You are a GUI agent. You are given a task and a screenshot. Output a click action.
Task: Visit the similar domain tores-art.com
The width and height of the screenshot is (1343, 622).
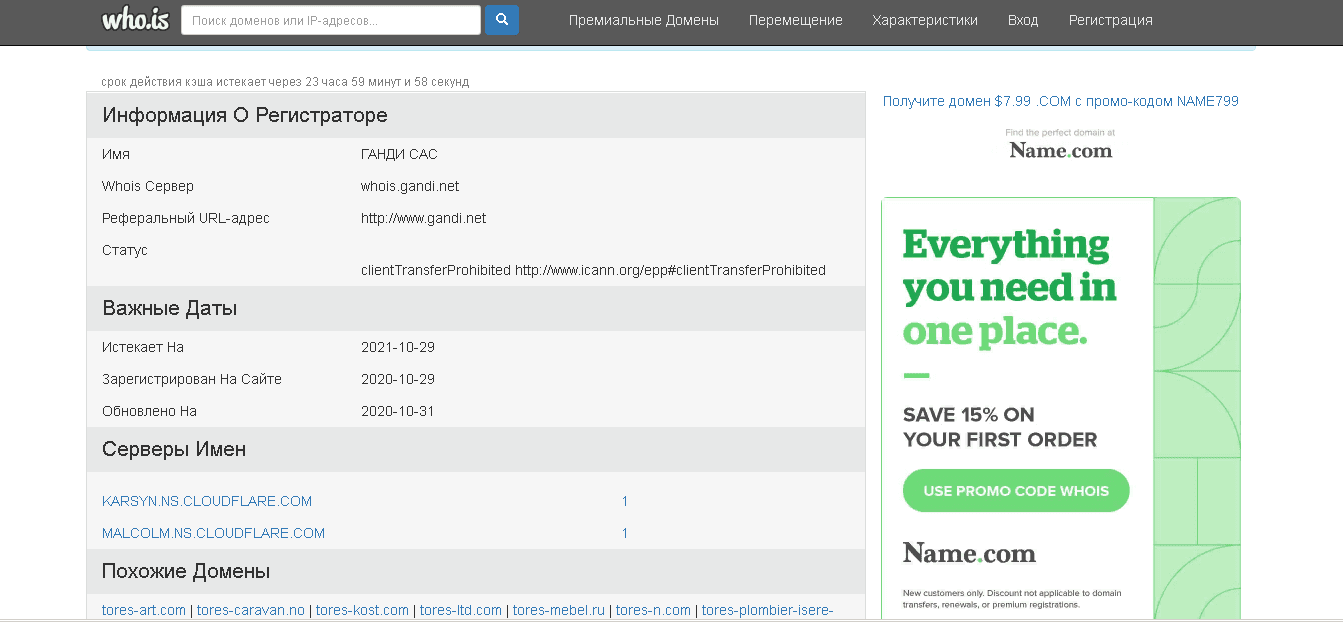pyautogui.click(x=144, y=610)
